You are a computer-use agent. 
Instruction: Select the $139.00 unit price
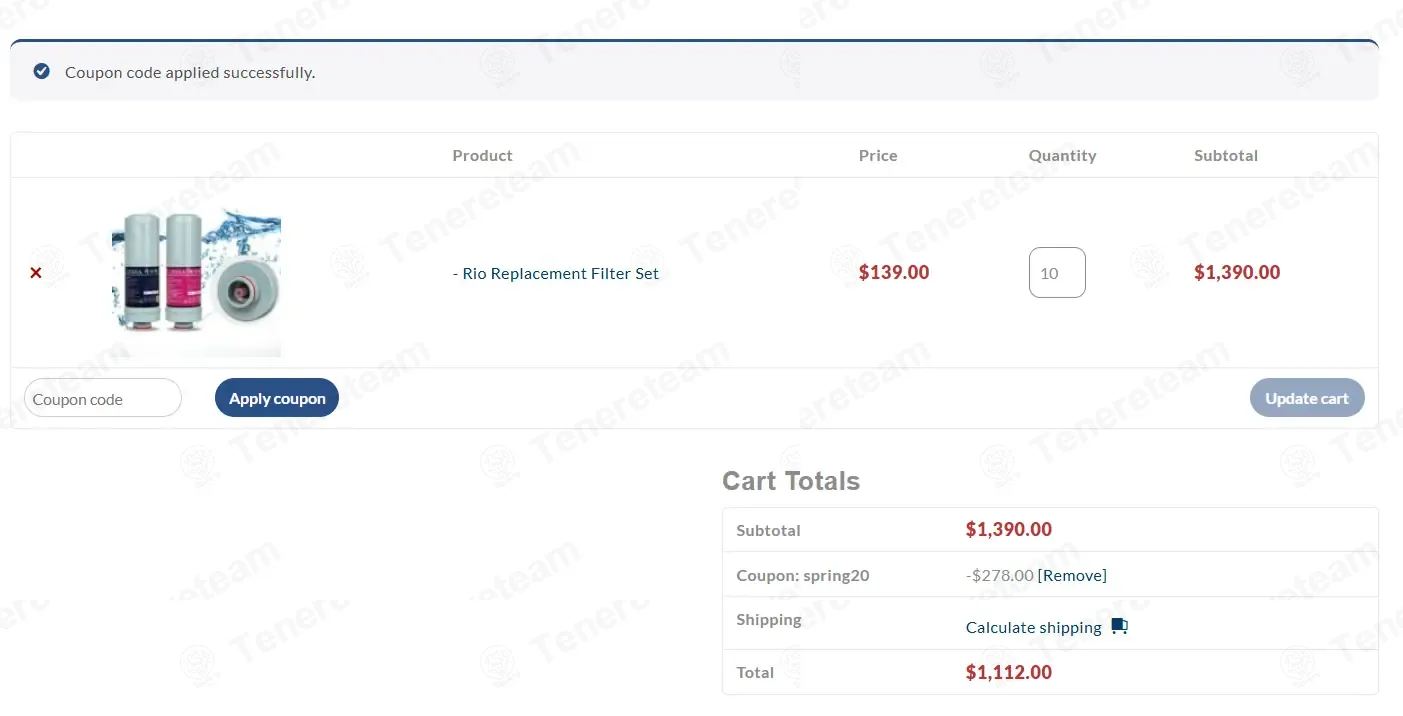(x=894, y=272)
